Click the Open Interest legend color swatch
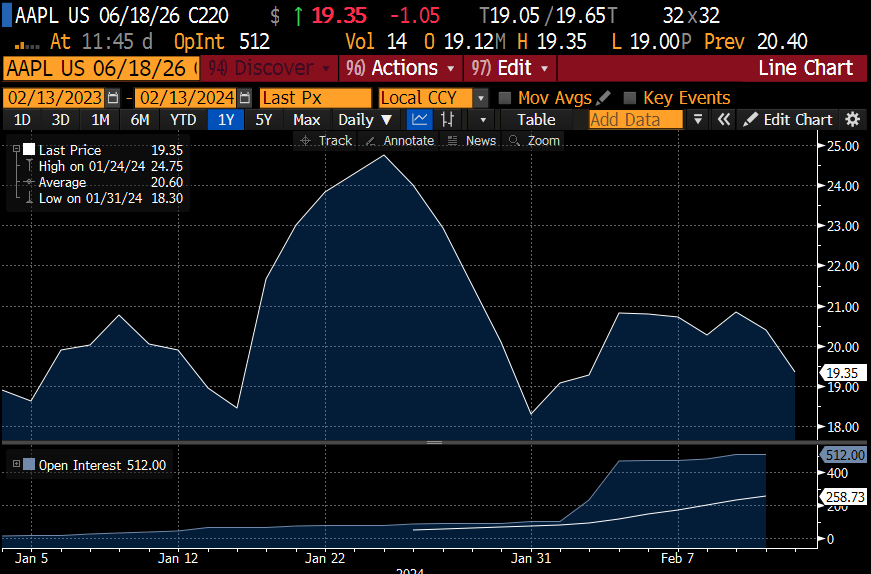The width and height of the screenshot is (871, 574). [29, 465]
